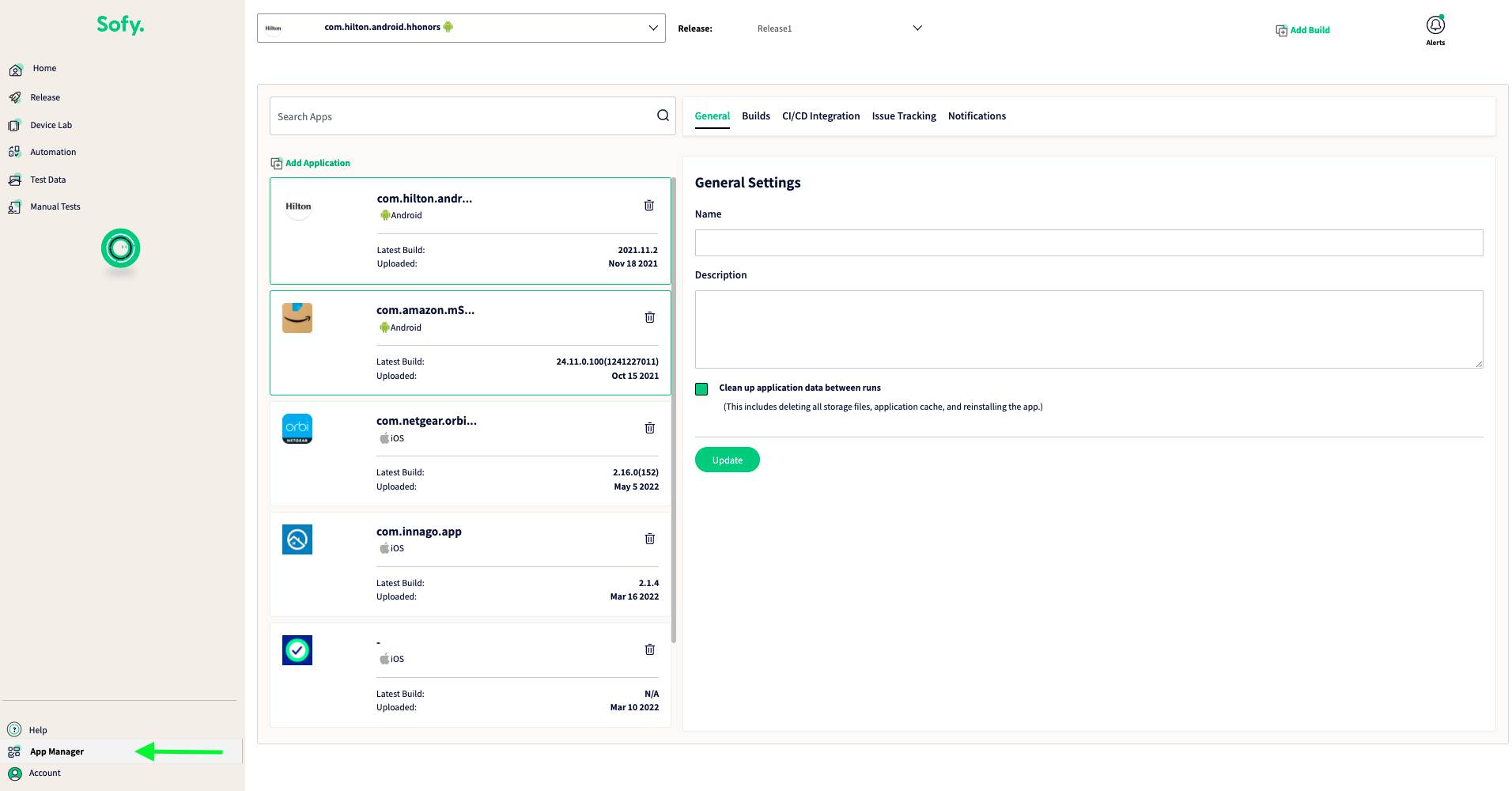Image resolution: width=1512 pixels, height=791 pixels.
Task: Delete the com.netgear.orbi... app
Action: point(650,428)
